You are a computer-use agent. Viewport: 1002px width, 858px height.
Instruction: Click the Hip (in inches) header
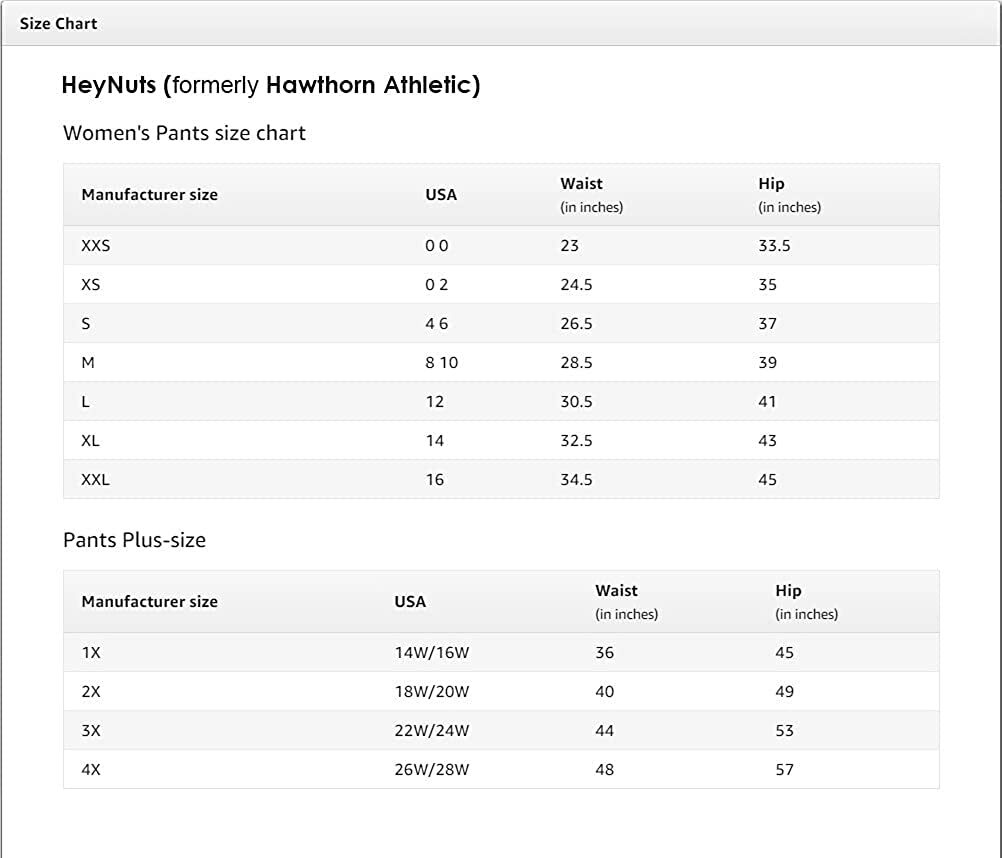tap(789, 194)
